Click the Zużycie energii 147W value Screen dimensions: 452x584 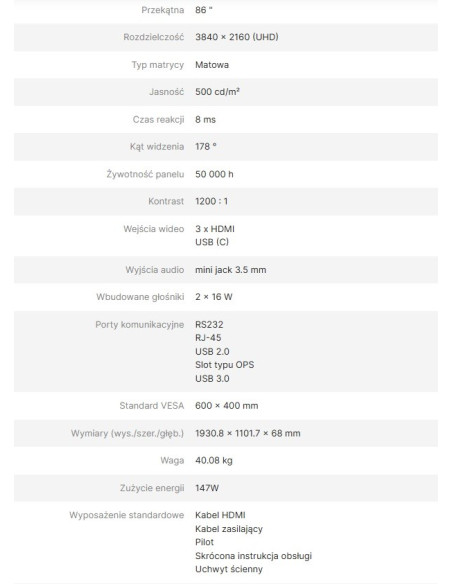pyautogui.click(x=207, y=488)
